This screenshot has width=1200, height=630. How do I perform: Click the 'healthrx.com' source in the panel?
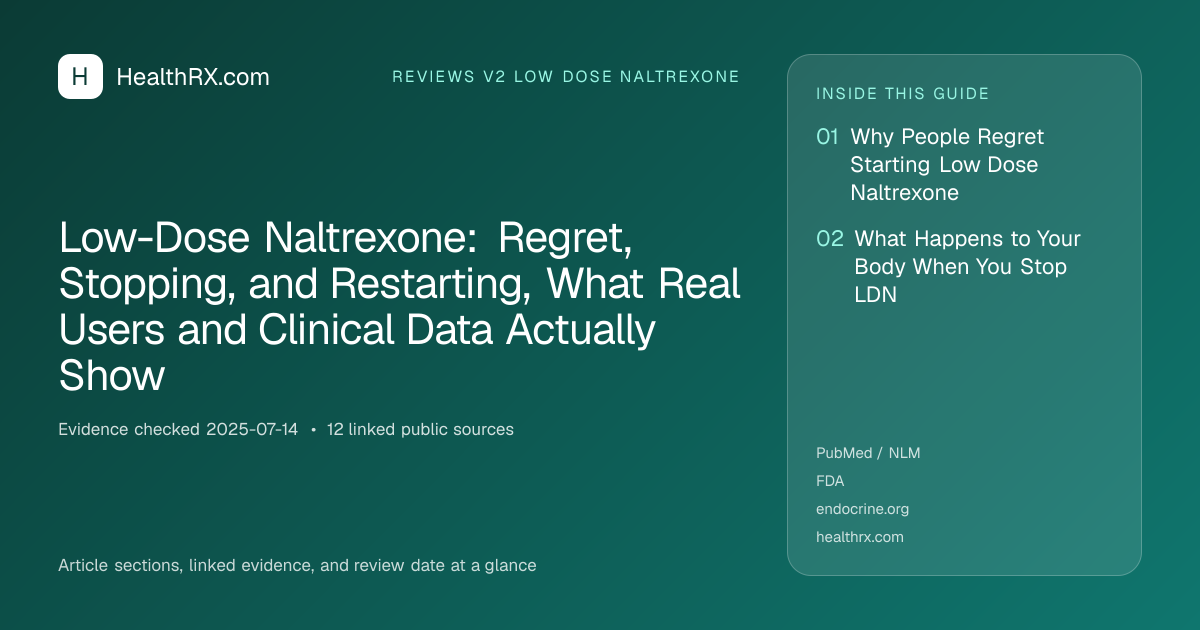(860, 537)
